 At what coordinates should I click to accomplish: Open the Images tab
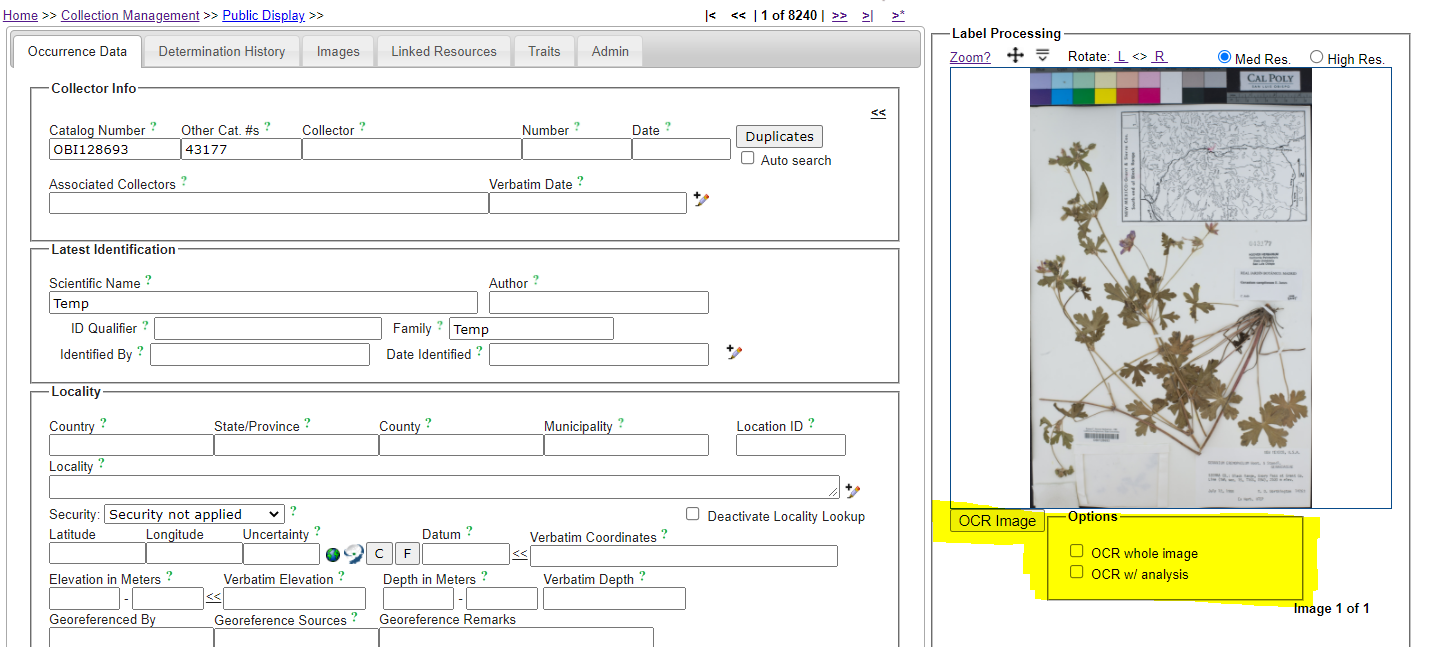tap(338, 51)
